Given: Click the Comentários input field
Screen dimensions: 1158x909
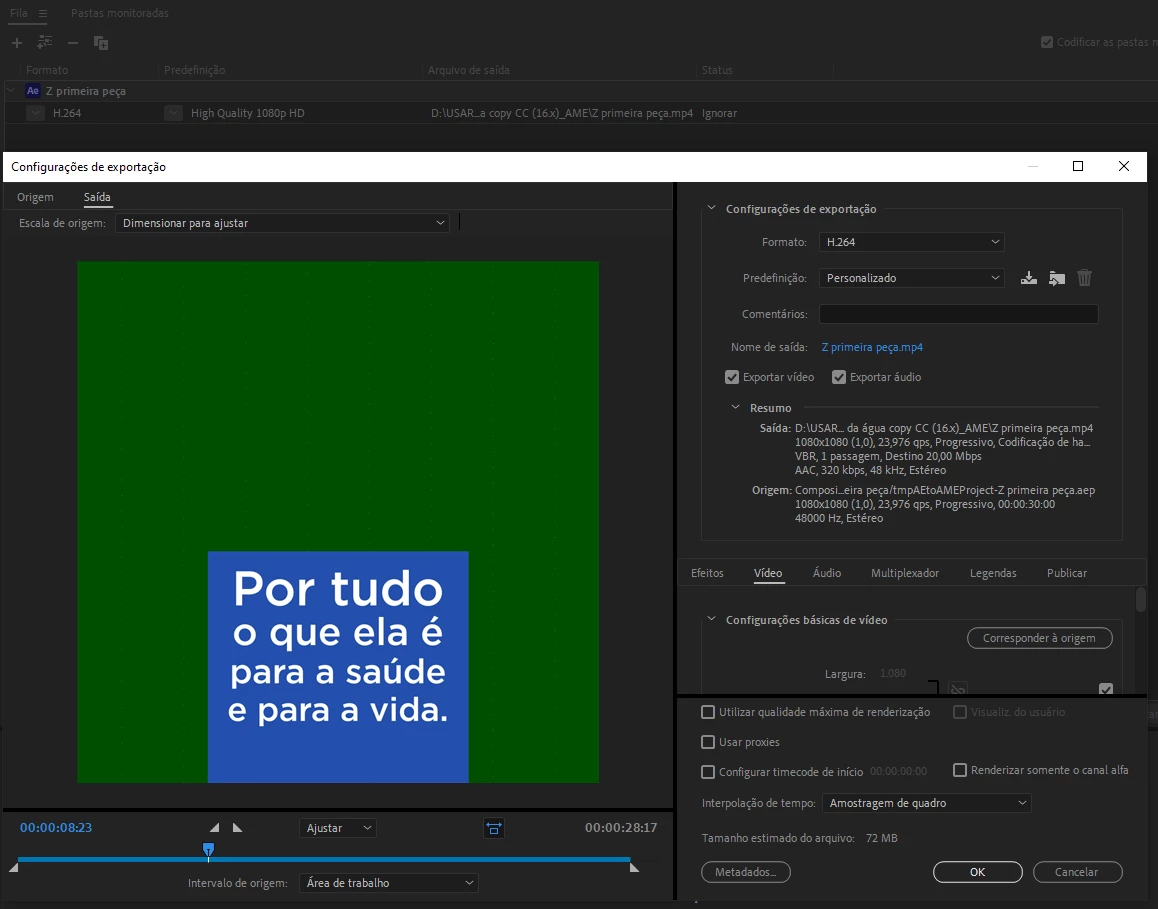Looking at the screenshot, I should 958,314.
